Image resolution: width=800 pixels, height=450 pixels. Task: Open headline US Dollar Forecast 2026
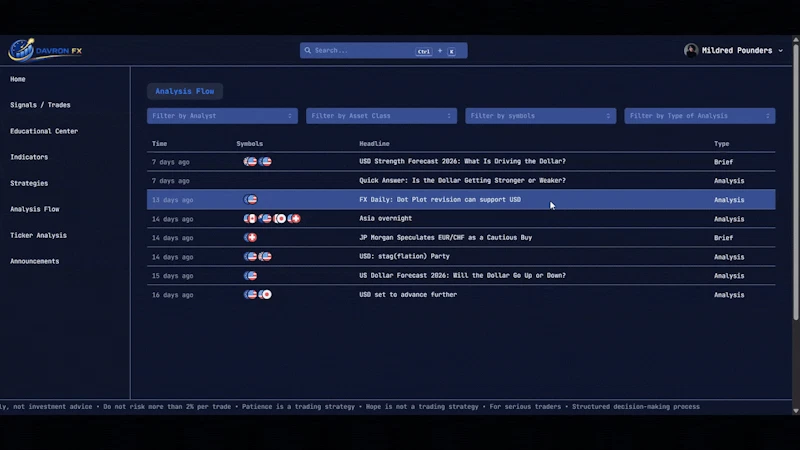(x=462, y=276)
